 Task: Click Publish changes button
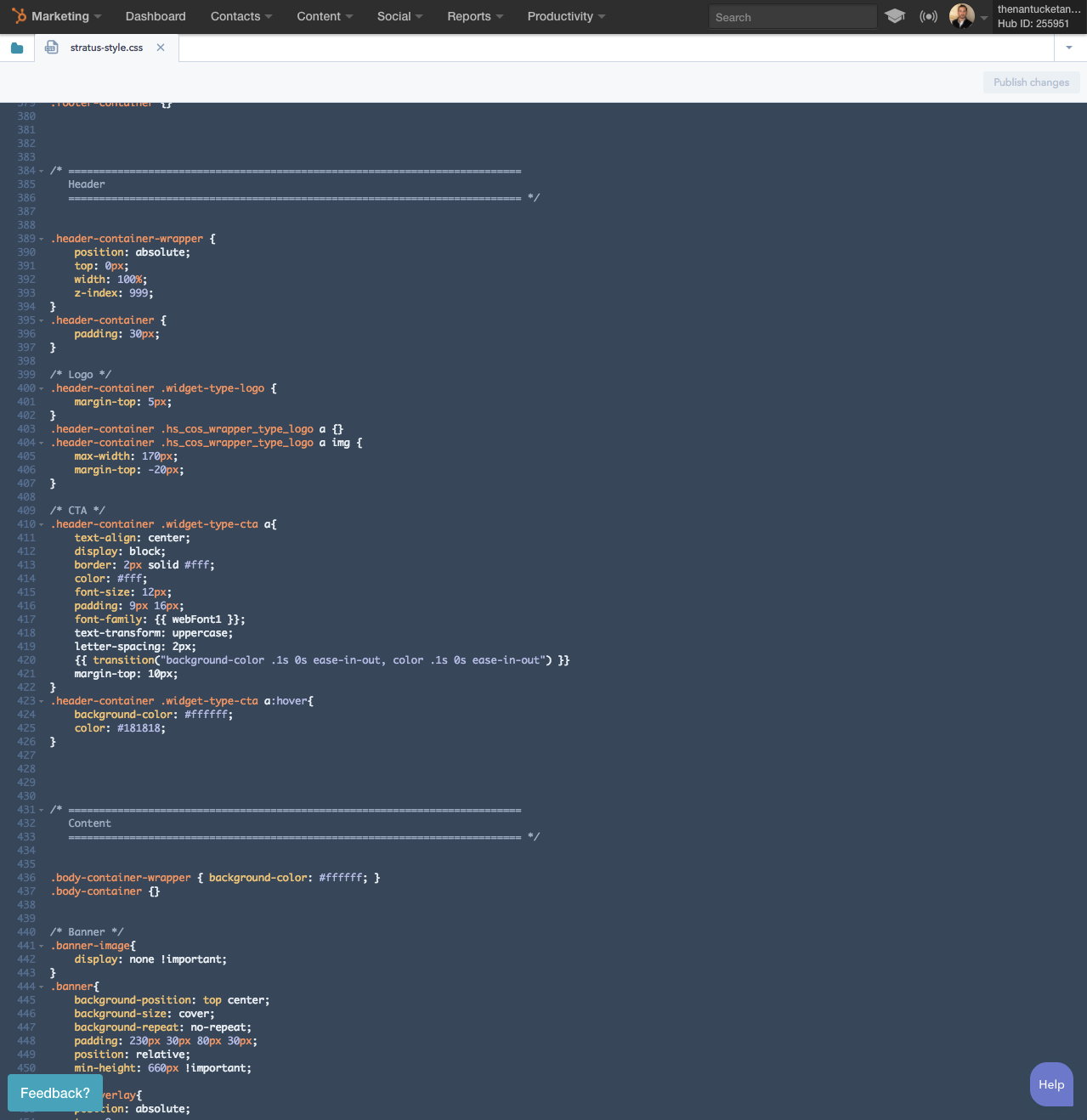(1031, 82)
